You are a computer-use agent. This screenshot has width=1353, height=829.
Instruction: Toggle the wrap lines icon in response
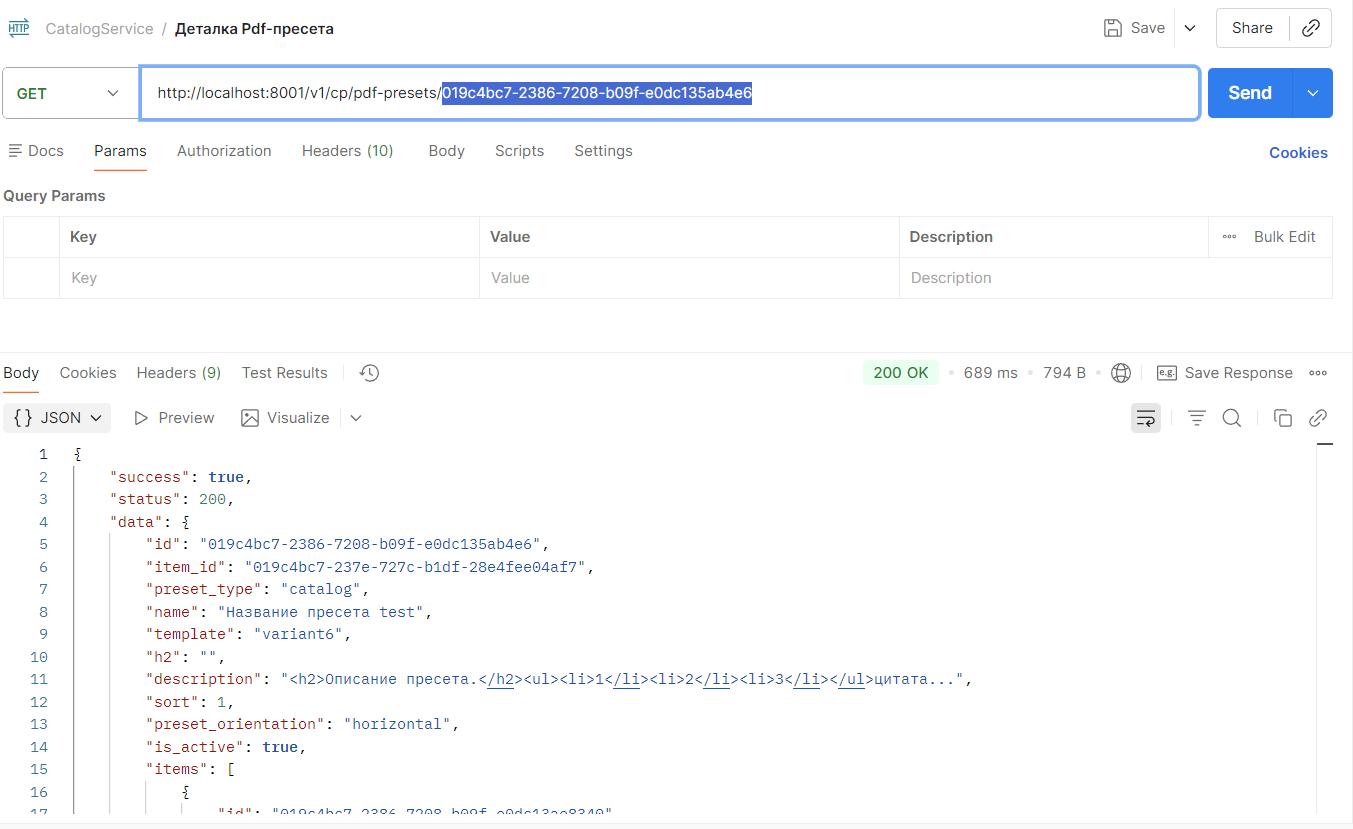1146,418
